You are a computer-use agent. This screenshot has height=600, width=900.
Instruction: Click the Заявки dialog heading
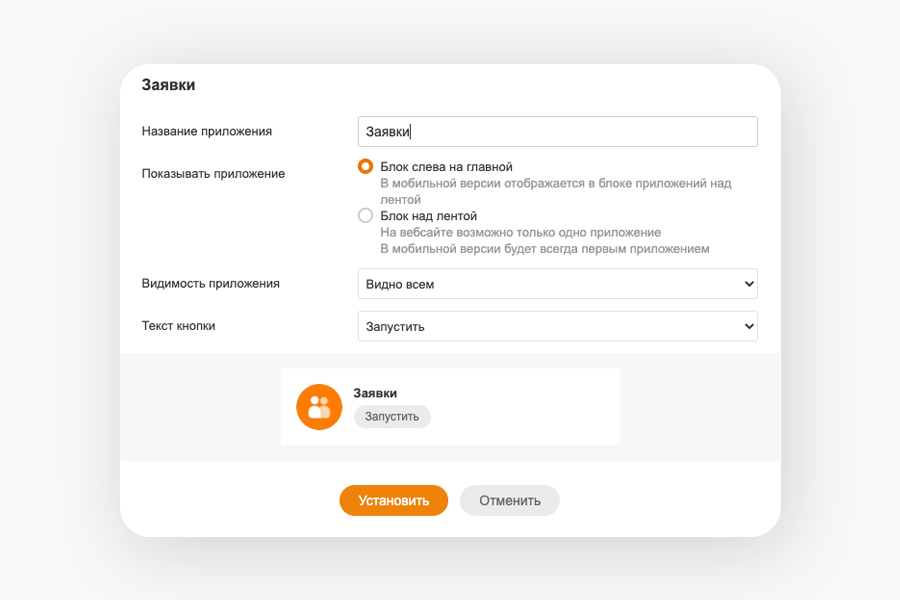pyautogui.click(x=168, y=85)
